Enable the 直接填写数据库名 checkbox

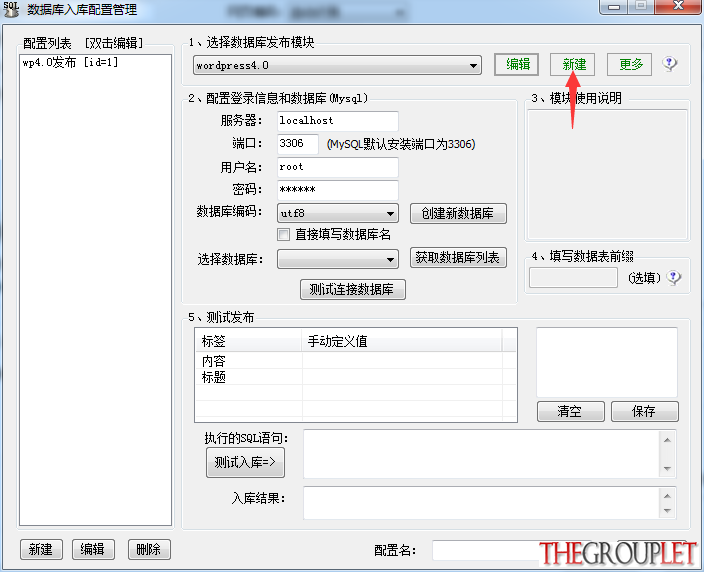283,234
